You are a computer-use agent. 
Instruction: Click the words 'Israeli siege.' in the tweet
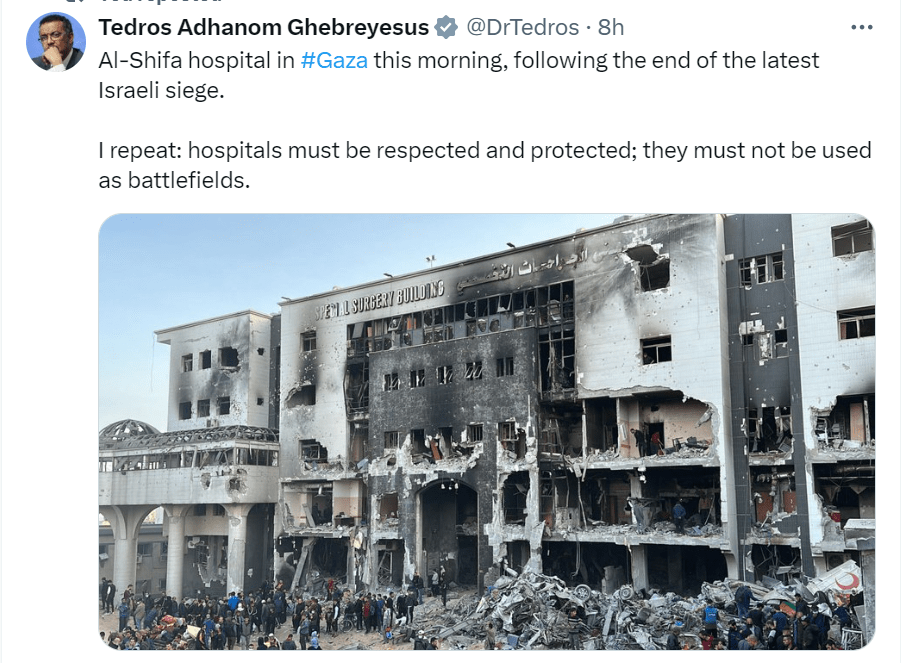tap(161, 91)
